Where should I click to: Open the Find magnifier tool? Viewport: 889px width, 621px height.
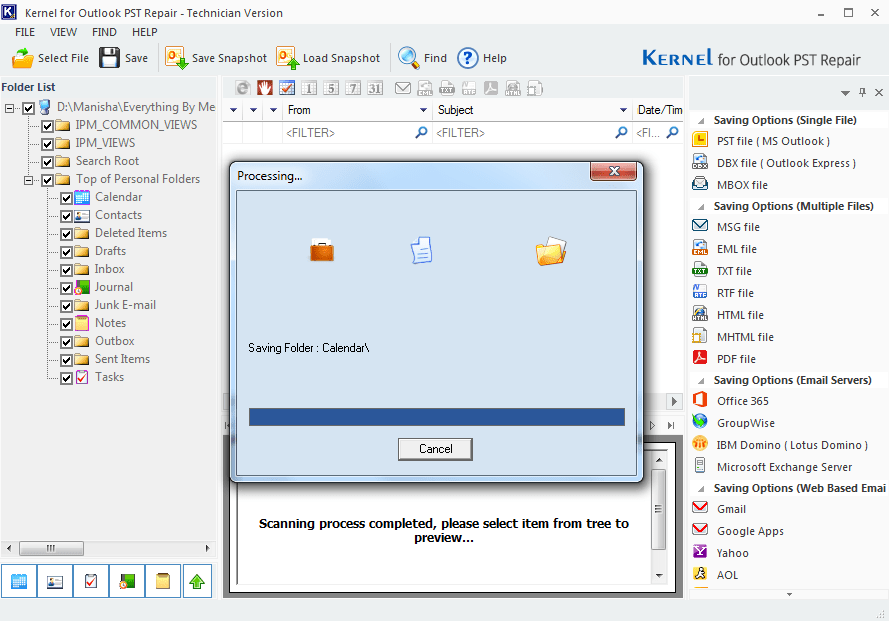[x=408, y=58]
